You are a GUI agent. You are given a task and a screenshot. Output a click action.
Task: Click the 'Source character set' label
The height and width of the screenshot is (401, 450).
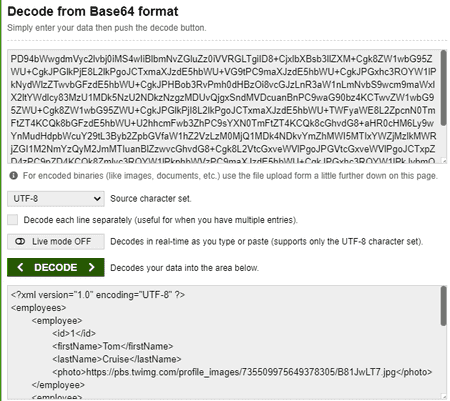(151, 199)
